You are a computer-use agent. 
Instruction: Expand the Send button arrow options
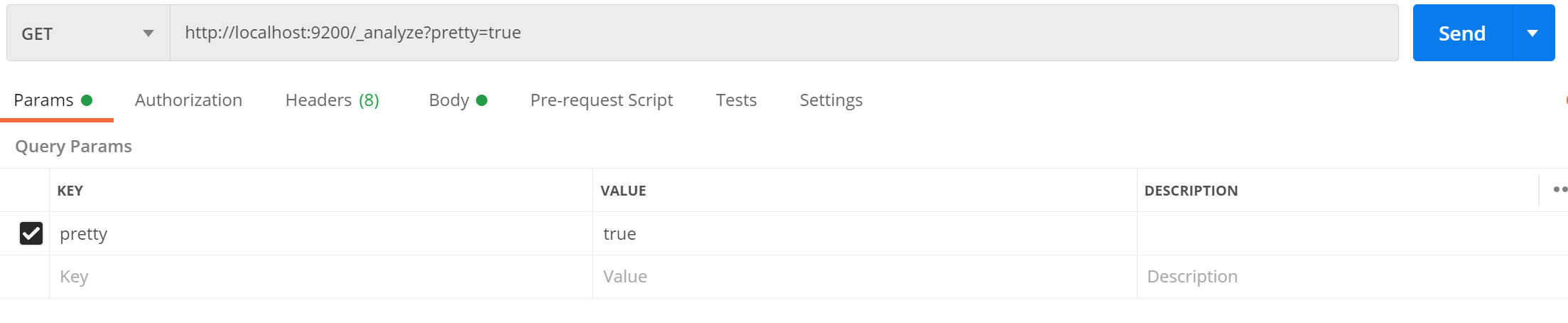coord(1533,33)
